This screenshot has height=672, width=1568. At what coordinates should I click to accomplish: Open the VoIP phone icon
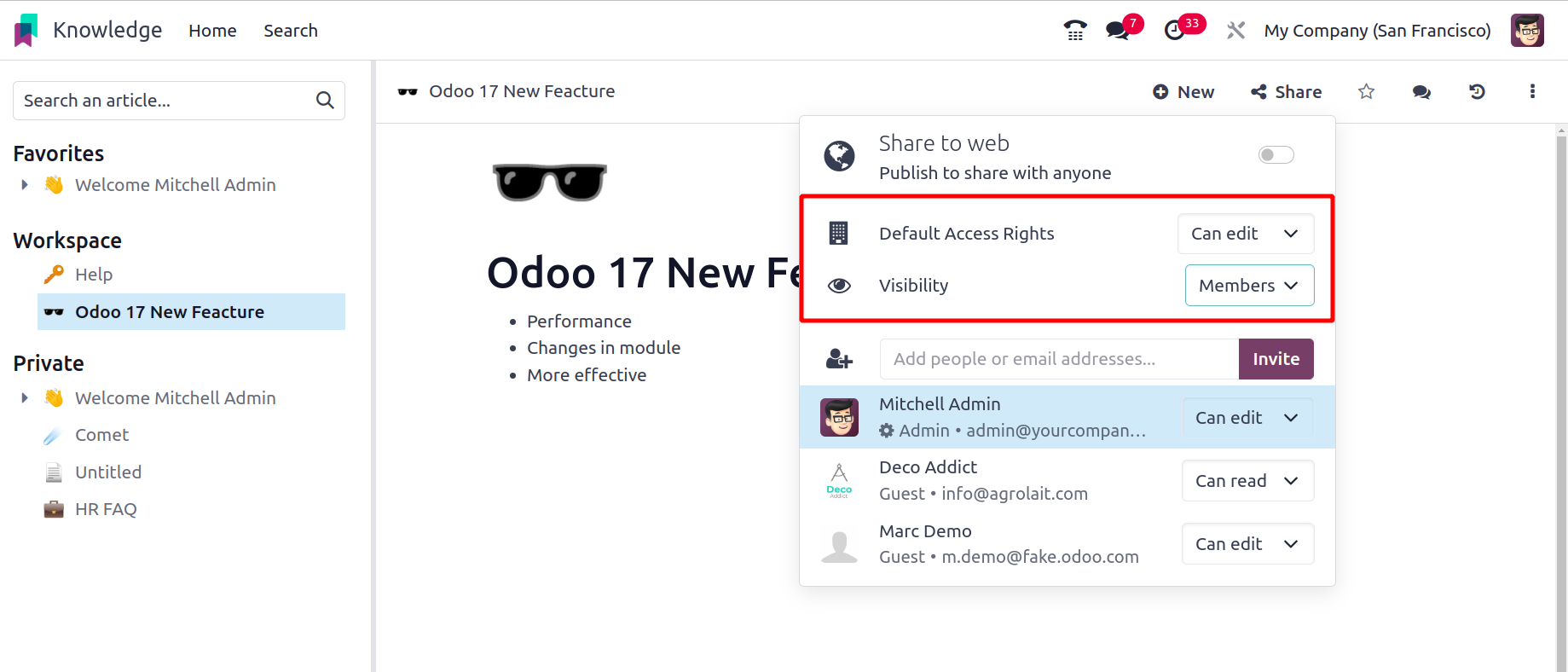1075,31
